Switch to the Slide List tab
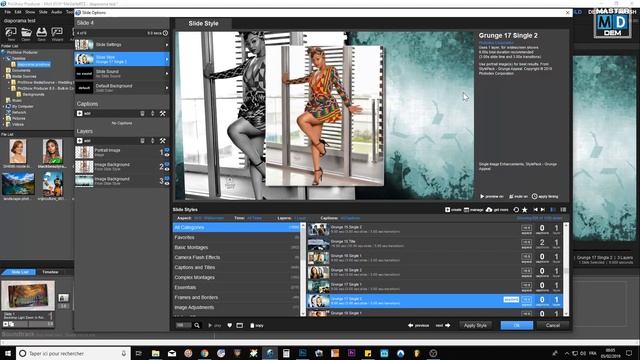 [19, 272]
